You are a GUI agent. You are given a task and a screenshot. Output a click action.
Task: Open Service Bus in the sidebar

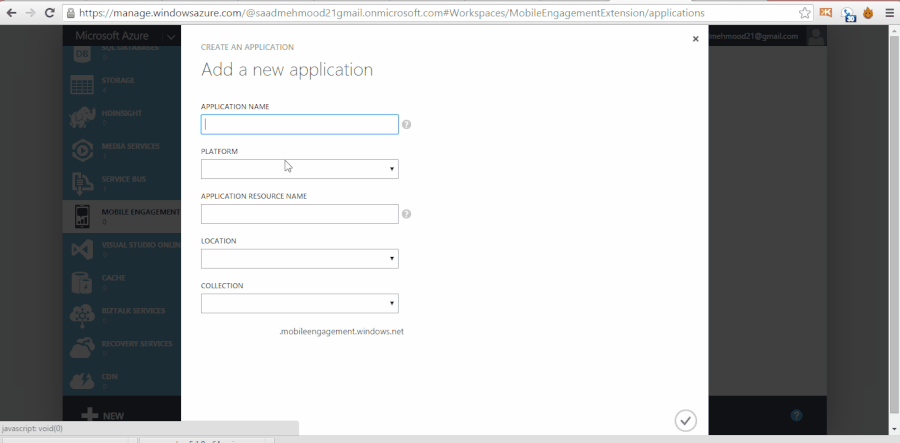122,183
